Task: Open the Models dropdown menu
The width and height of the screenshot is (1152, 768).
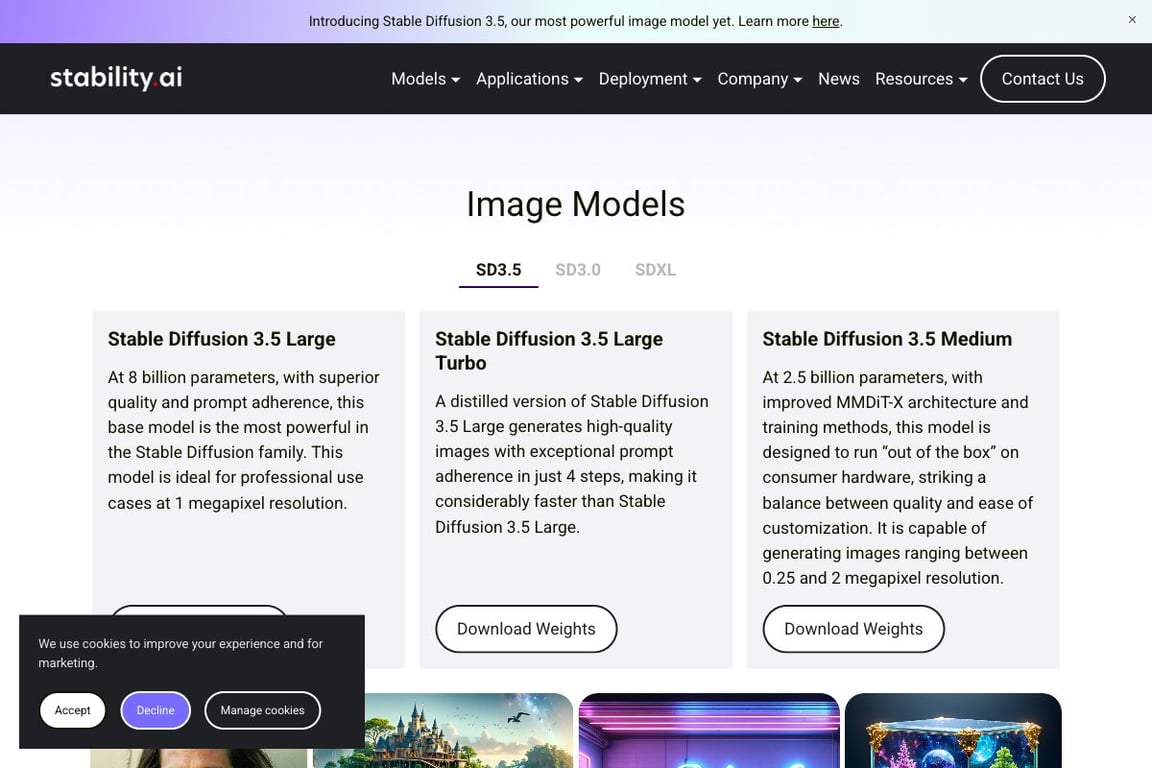Action: pos(425,79)
